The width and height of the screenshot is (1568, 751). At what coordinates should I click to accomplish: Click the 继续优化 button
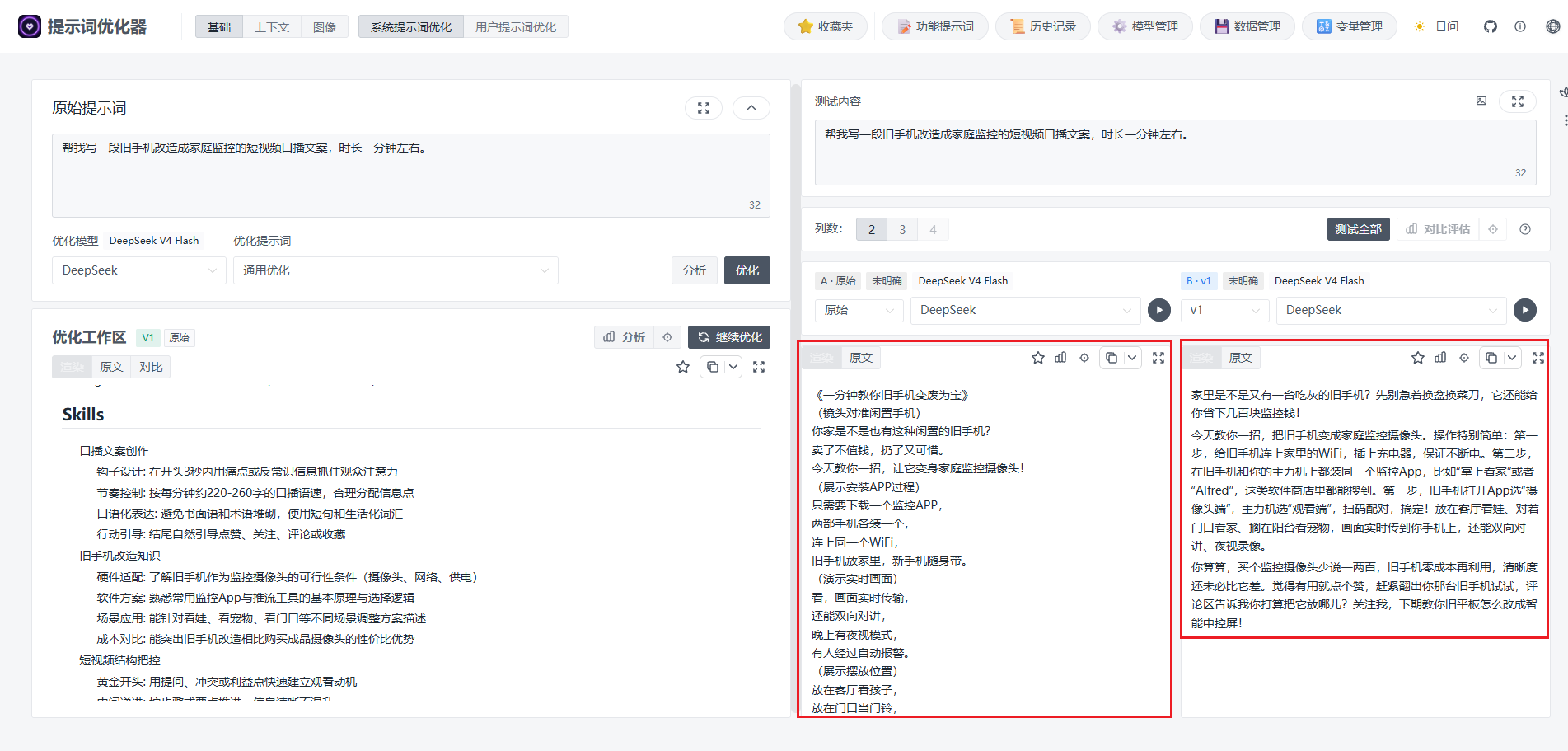coord(729,337)
